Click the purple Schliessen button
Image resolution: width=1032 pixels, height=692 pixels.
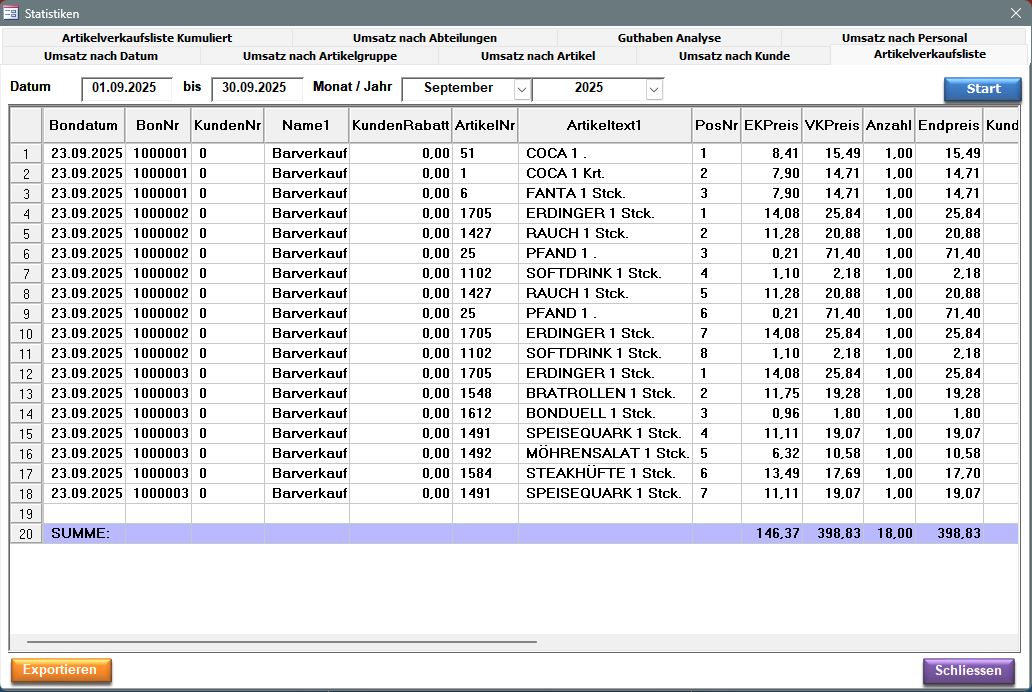pyautogui.click(x=968, y=670)
